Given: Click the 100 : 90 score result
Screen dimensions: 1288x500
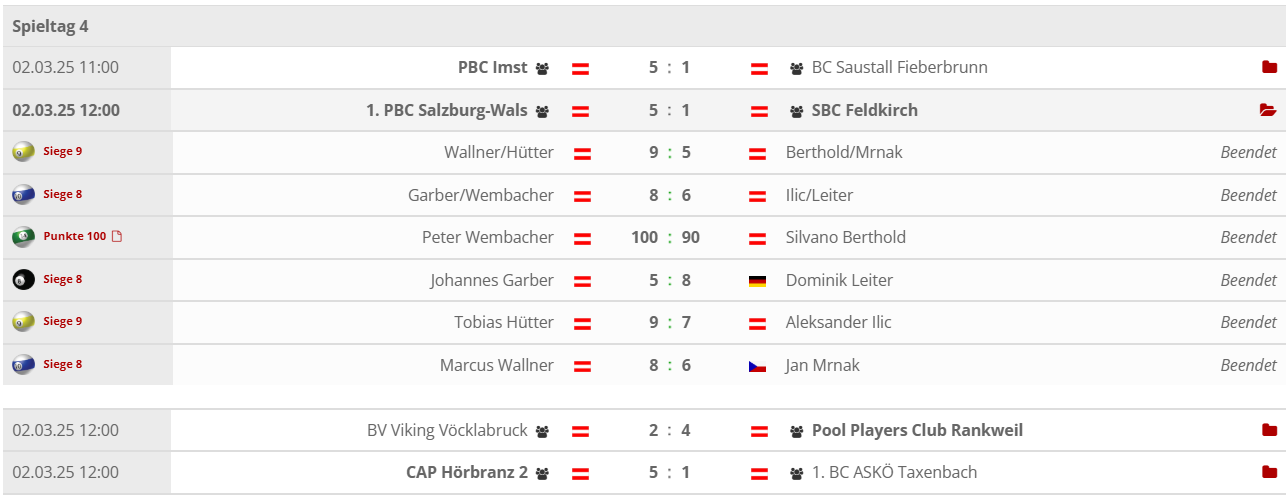Looking at the screenshot, I should point(665,237).
